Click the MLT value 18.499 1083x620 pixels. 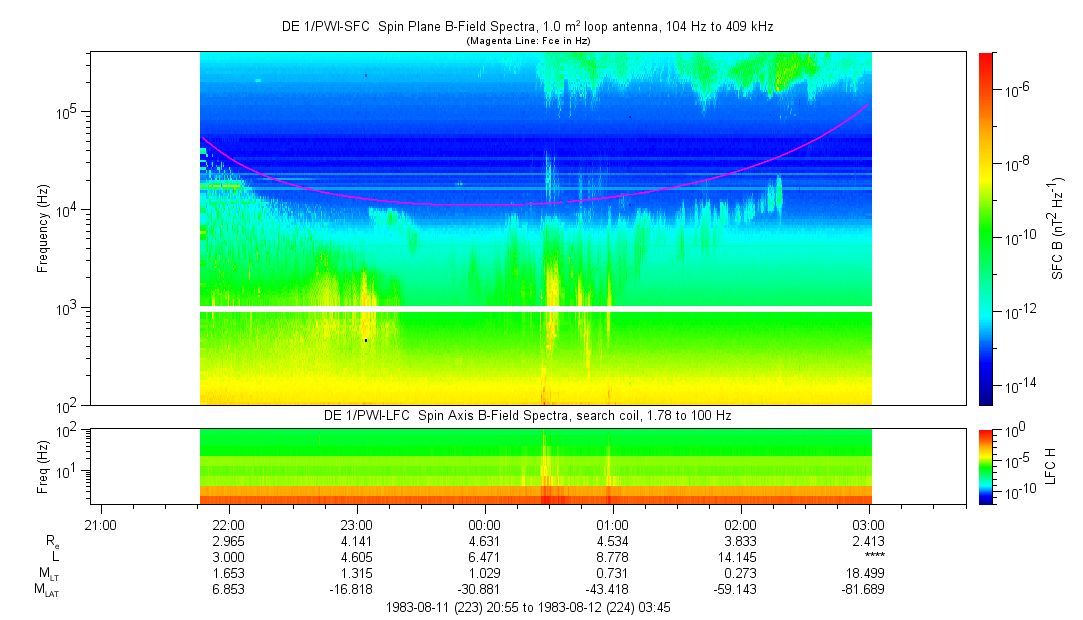point(869,573)
